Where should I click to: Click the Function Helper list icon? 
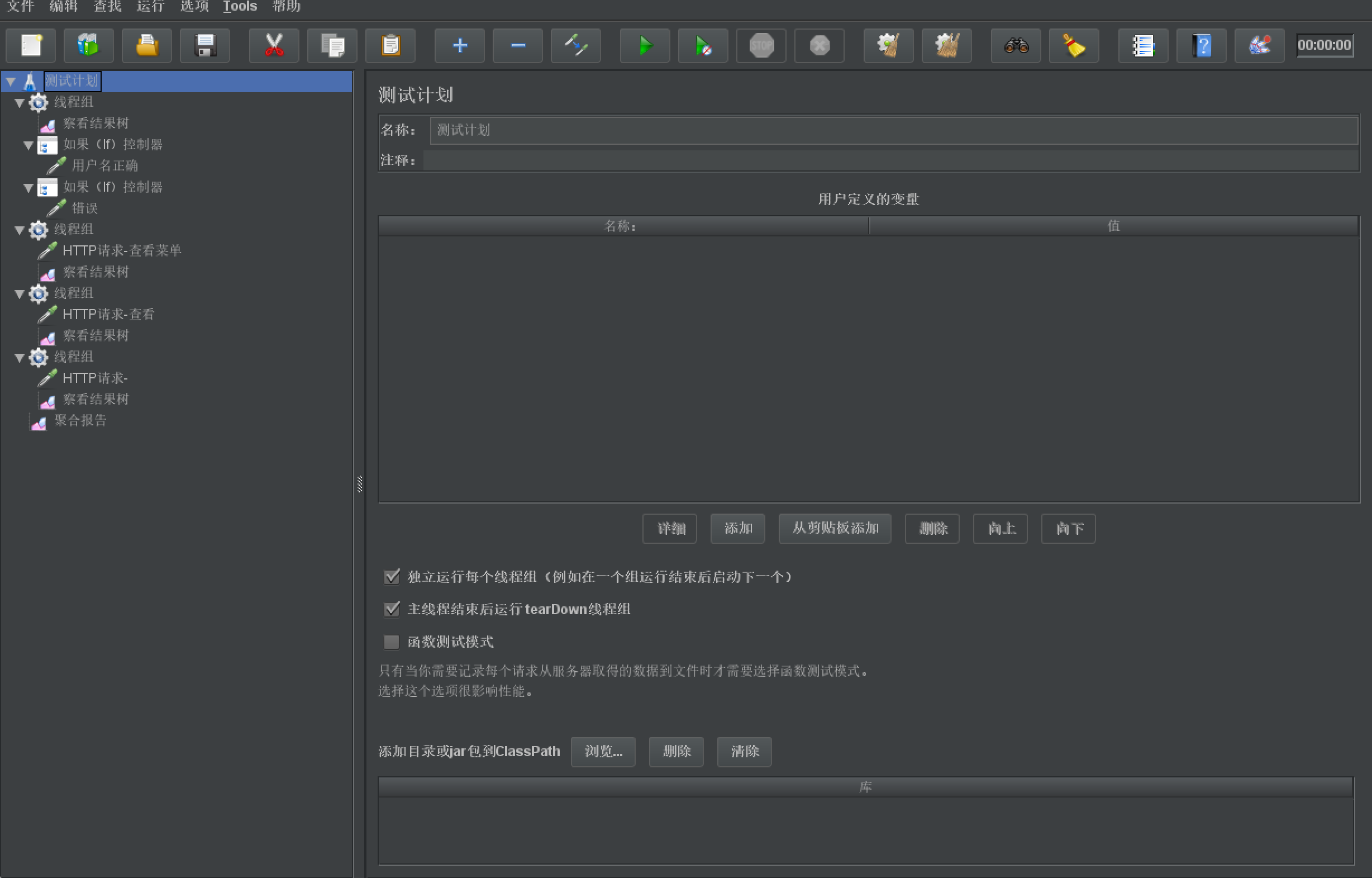pos(1143,46)
